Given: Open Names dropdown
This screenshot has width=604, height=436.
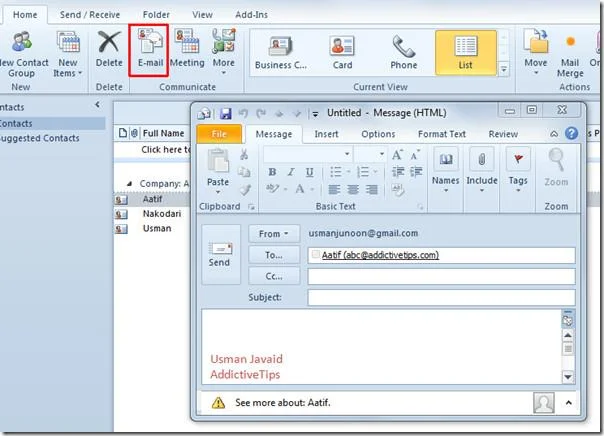Looking at the screenshot, I should click(445, 170).
